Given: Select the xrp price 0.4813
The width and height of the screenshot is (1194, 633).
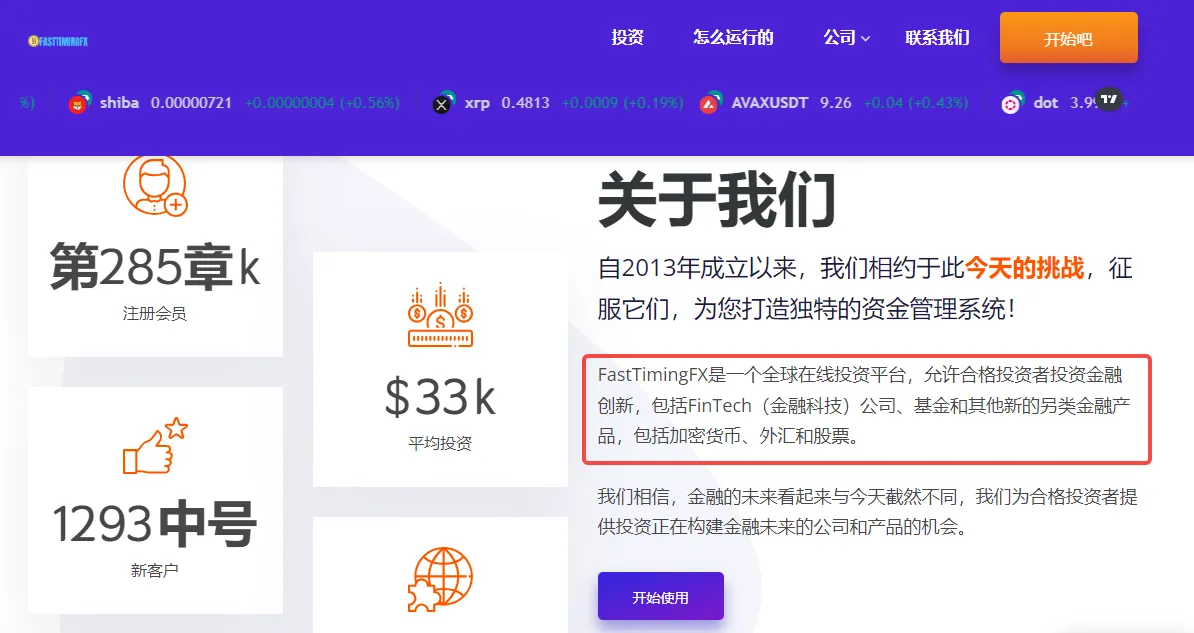Looking at the screenshot, I should (525, 103).
